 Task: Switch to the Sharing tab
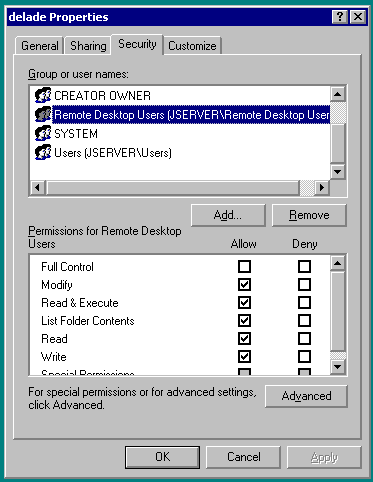(88, 46)
